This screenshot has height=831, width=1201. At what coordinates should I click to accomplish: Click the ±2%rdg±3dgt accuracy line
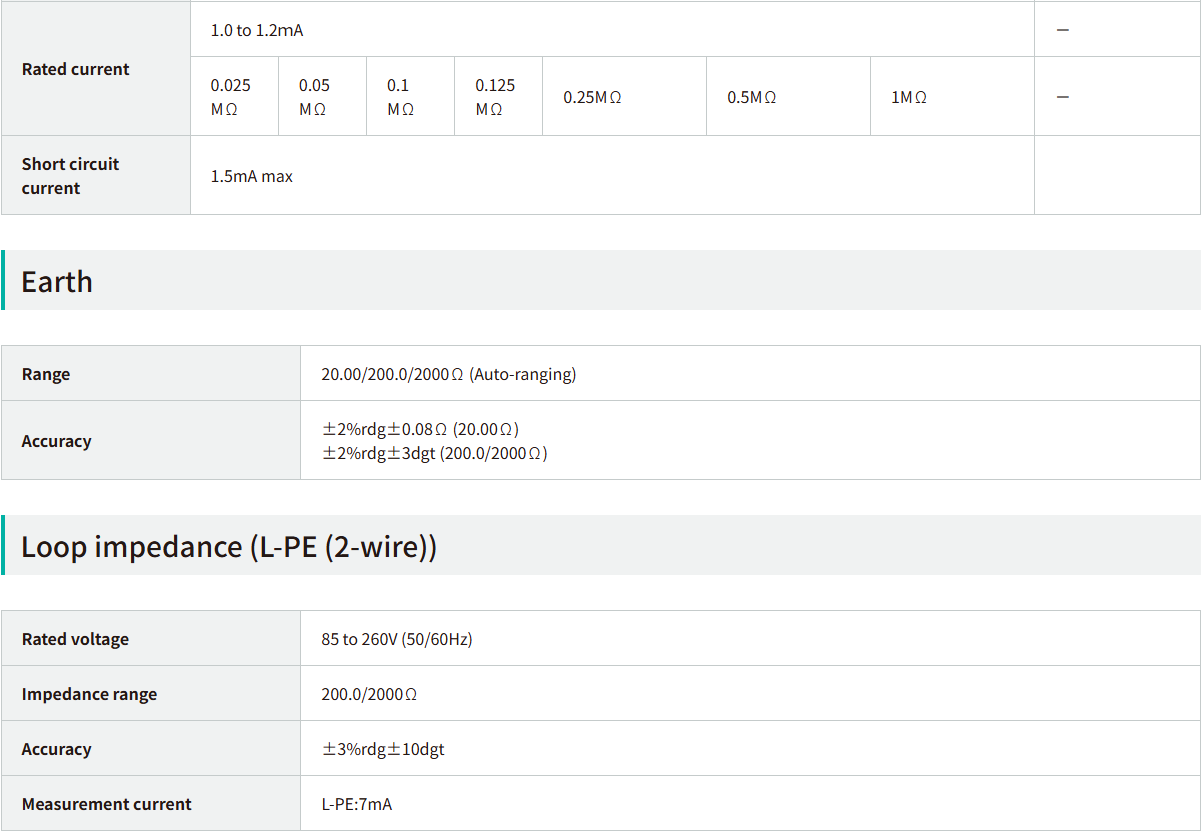[434, 453]
